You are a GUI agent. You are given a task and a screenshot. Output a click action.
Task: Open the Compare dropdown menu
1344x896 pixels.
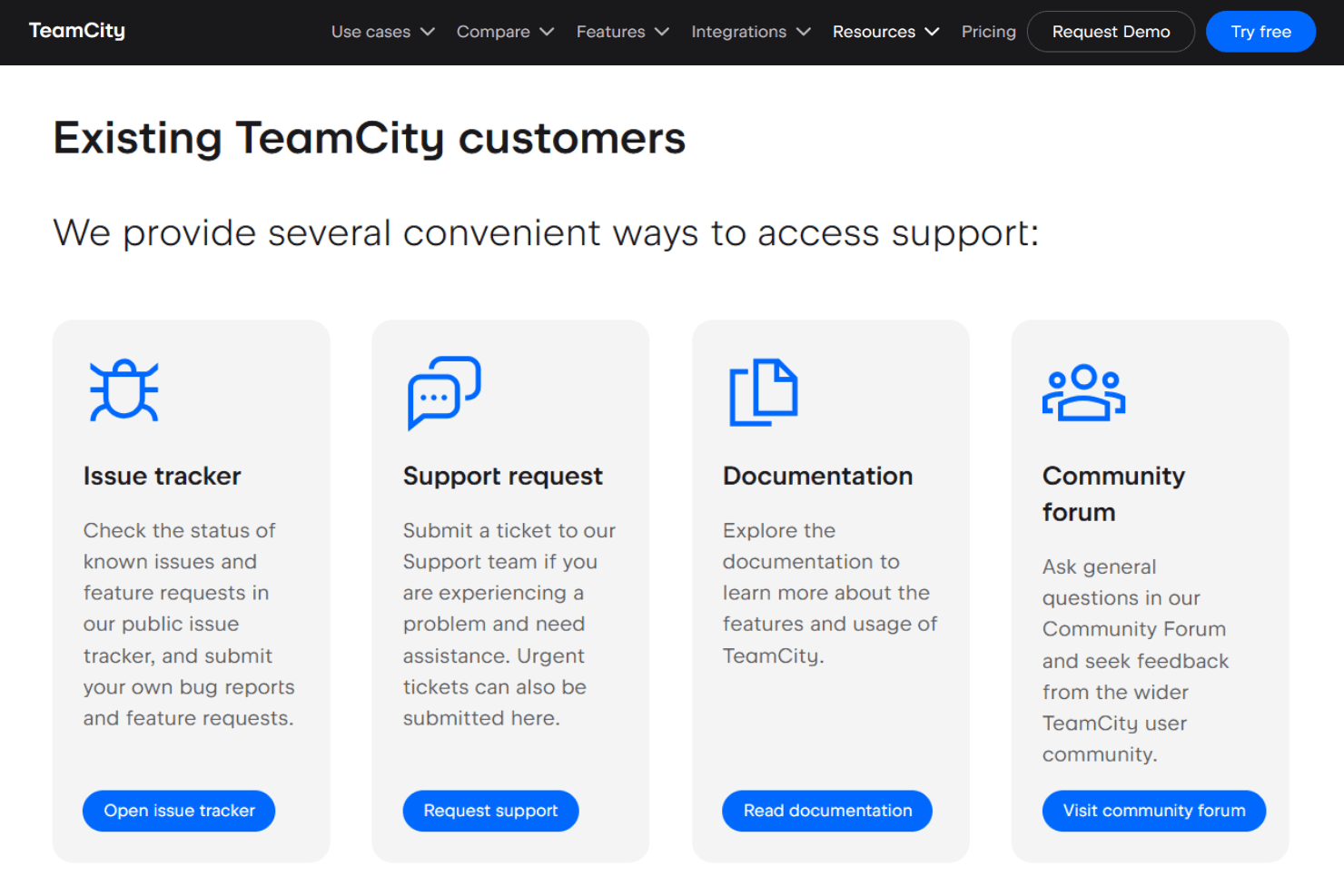(505, 32)
